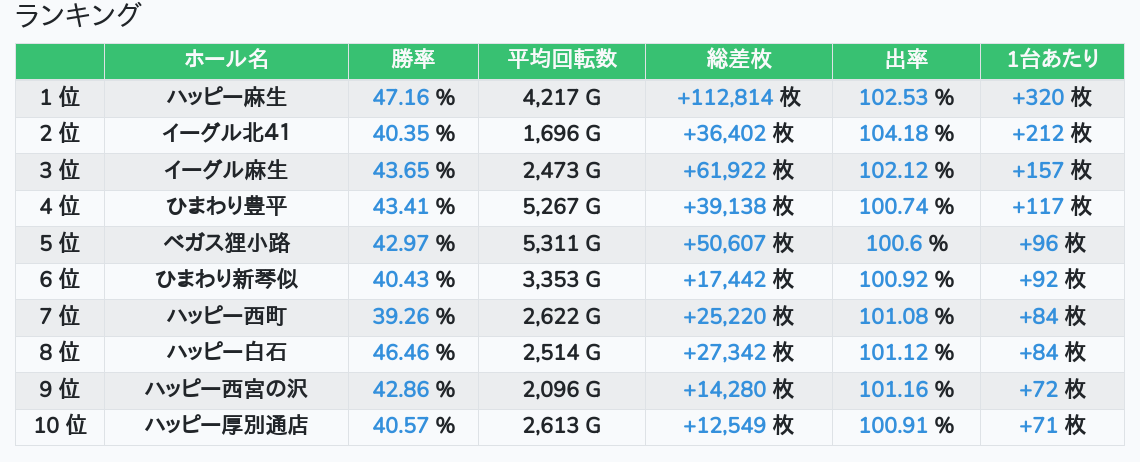The image size is (1140, 462).
Task: Click the イーグル麻生 hall name
Action: pyautogui.click(x=226, y=170)
